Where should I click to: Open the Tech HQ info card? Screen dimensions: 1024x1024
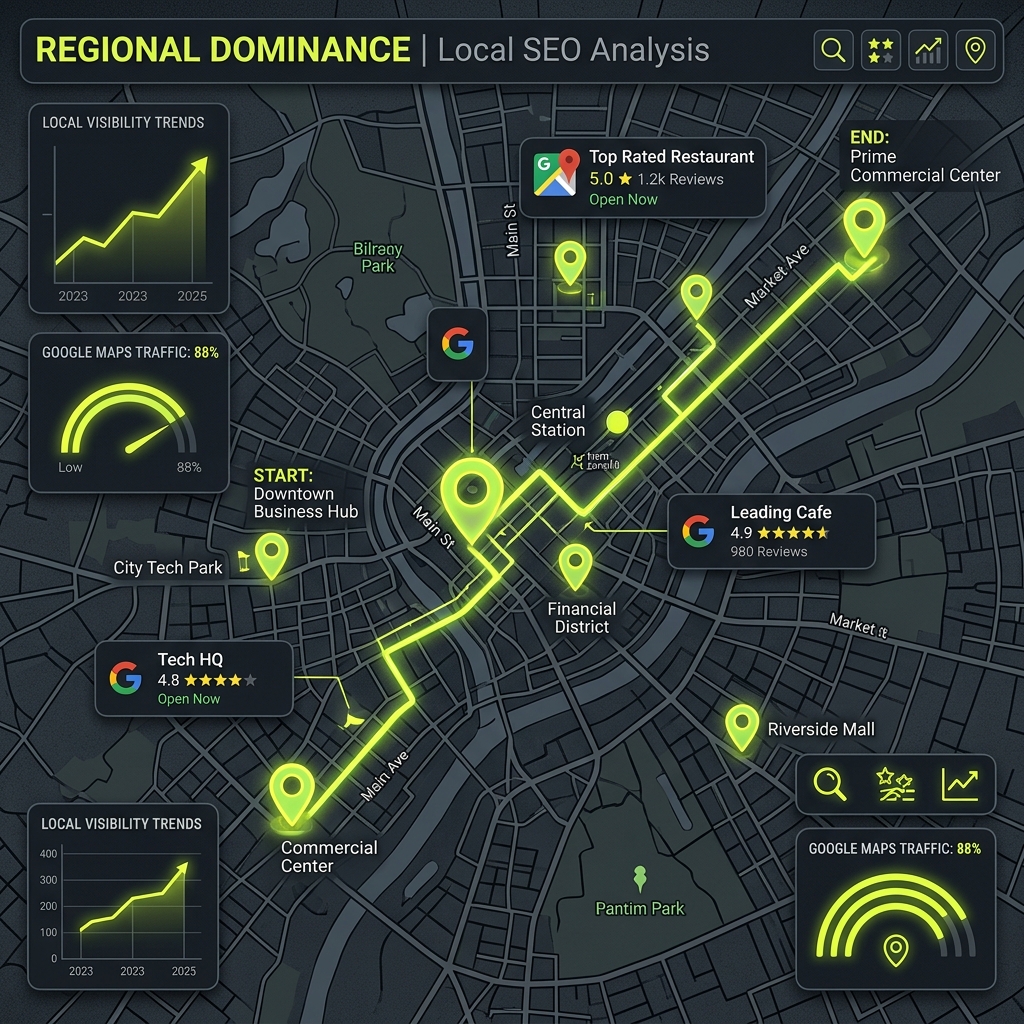click(x=194, y=679)
